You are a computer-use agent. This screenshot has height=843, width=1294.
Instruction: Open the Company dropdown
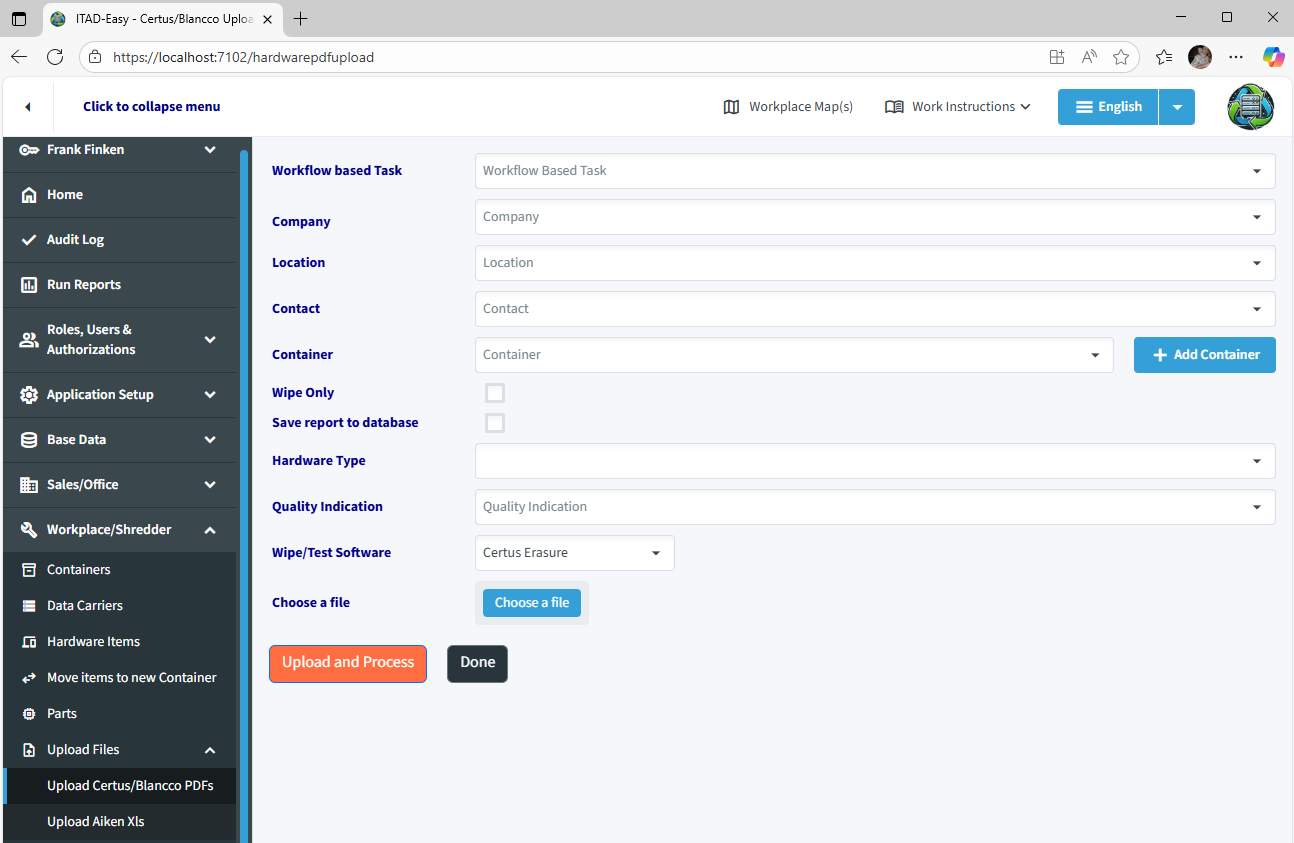tap(875, 217)
